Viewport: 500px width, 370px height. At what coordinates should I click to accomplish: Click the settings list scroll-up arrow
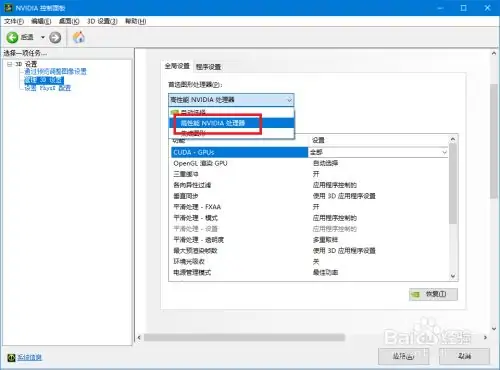pyautogui.click(x=453, y=139)
